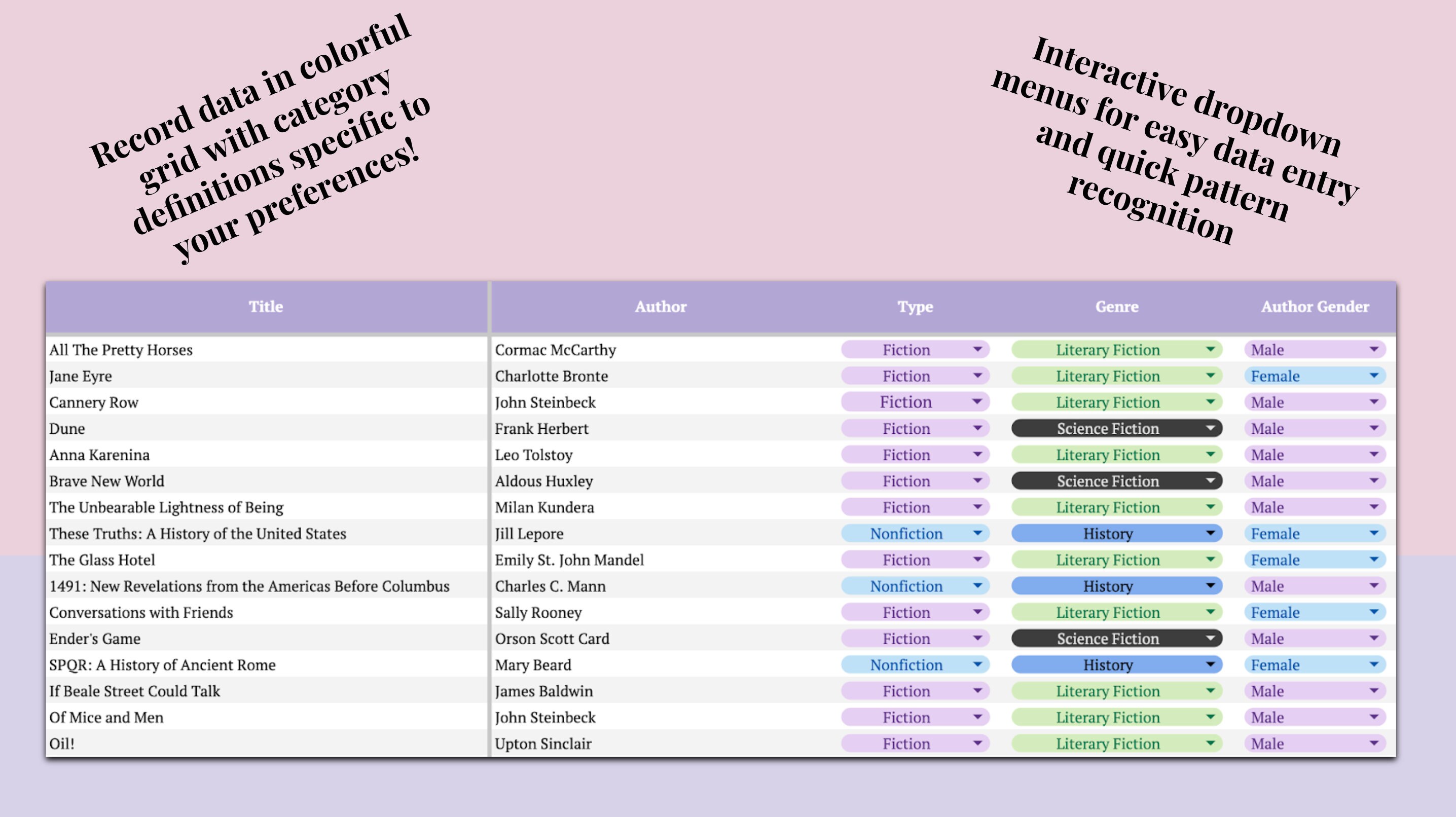This screenshot has height=817, width=1456.
Task: Open Genre dropdown for Of Mice and Men
Action: [x=1116, y=717]
